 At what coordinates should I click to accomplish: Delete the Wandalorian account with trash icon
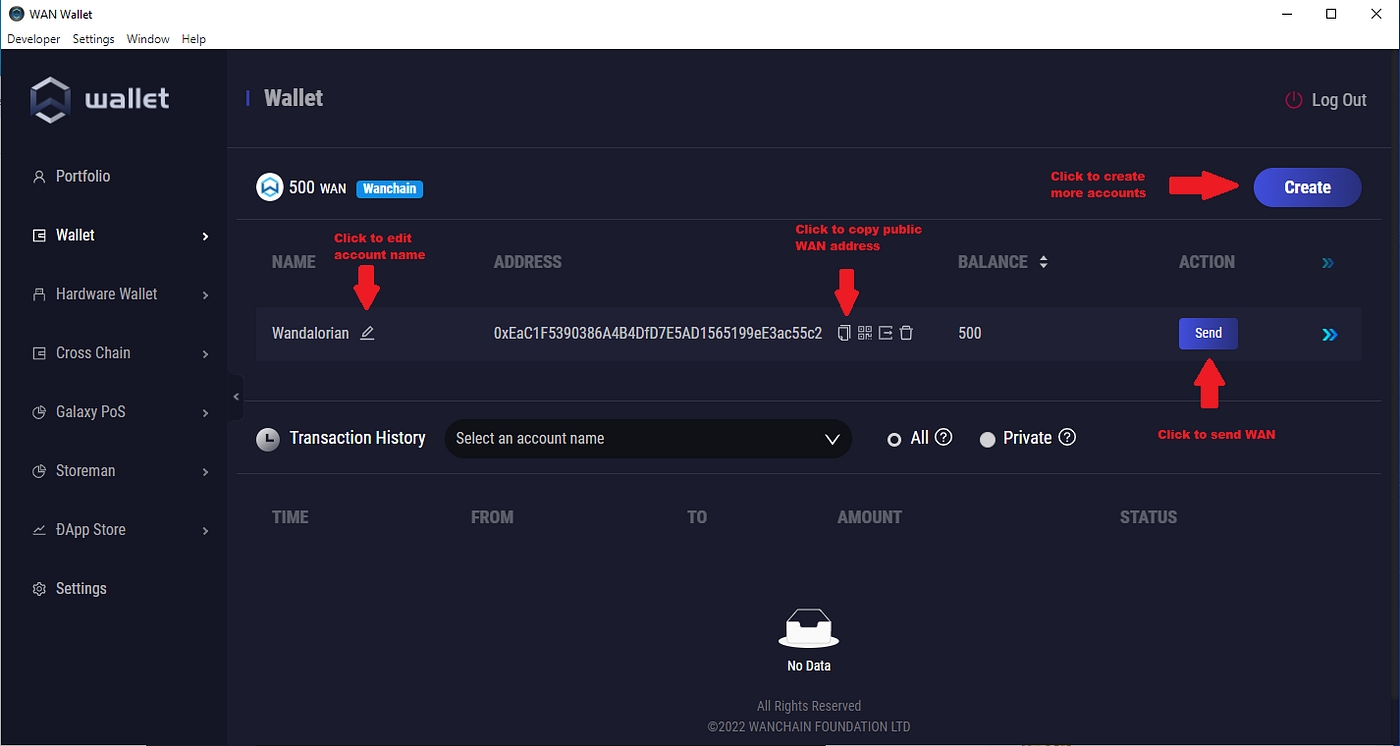pyautogui.click(x=906, y=333)
